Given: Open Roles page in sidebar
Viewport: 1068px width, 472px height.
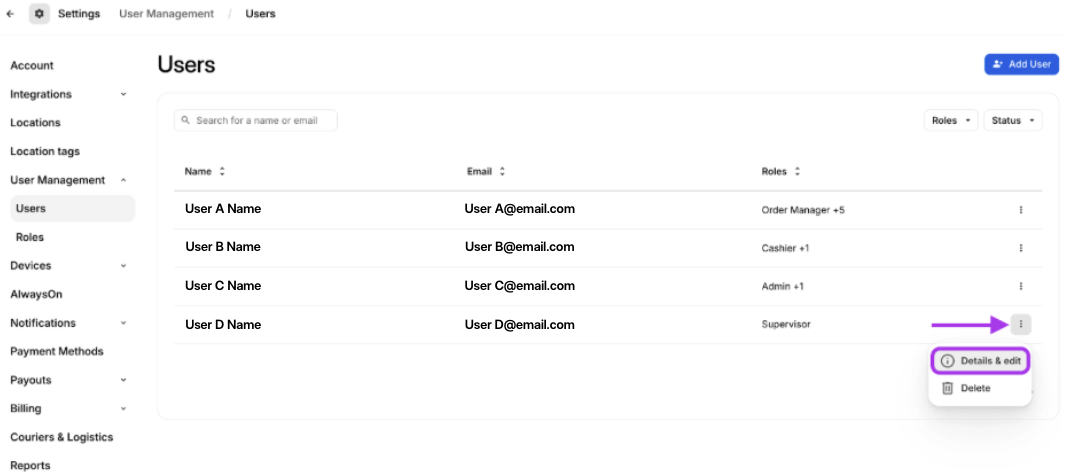Looking at the screenshot, I should [x=30, y=237].
